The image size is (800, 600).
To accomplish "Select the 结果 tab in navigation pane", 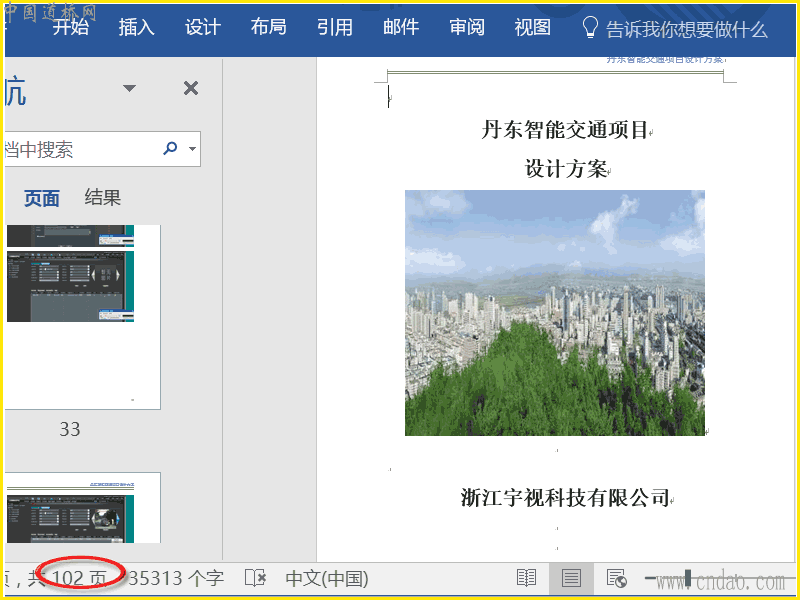I will click(103, 197).
